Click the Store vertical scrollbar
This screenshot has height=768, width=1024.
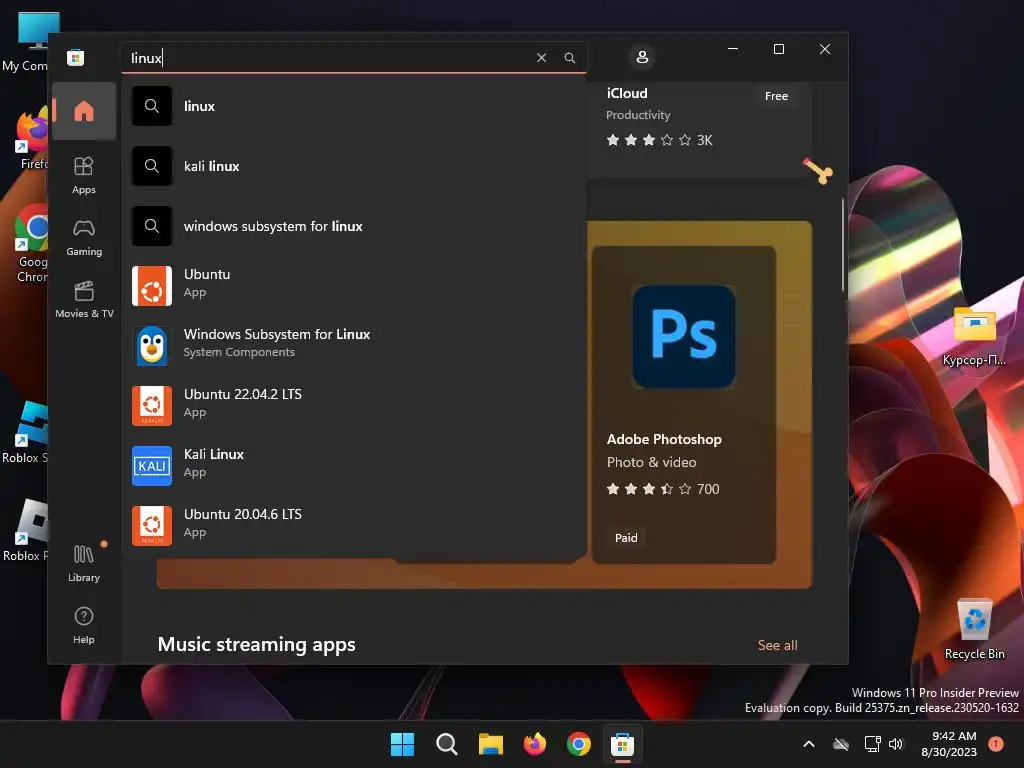842,245
